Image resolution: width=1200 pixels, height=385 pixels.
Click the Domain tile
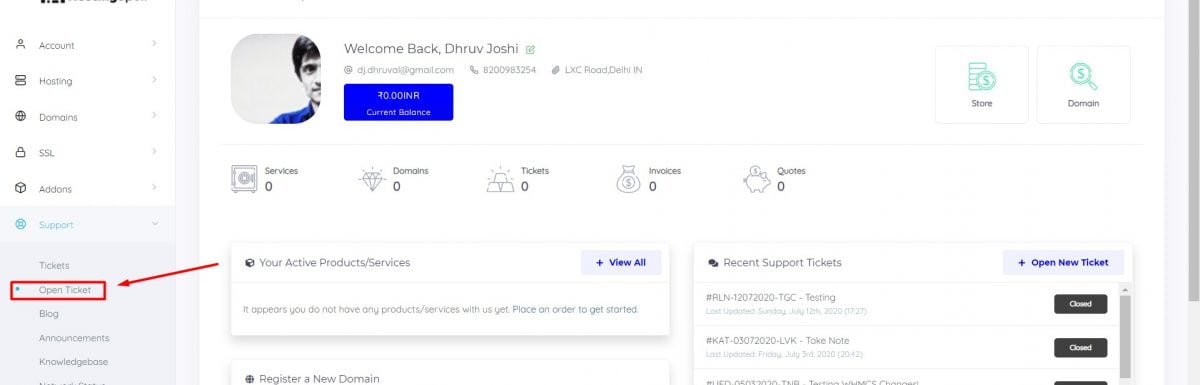(1083, 85)
